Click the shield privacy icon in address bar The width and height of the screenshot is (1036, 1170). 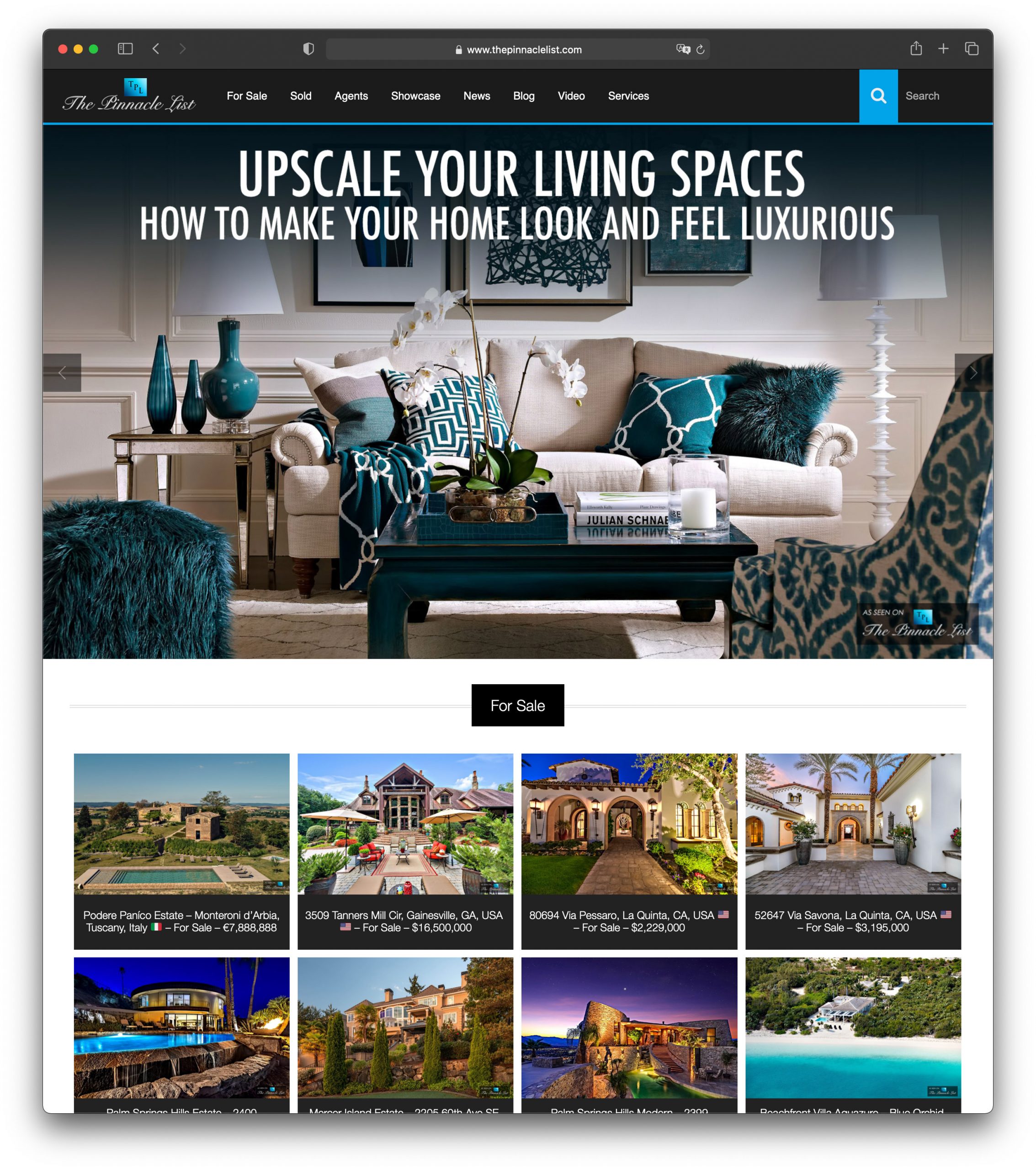click(308, 49)
